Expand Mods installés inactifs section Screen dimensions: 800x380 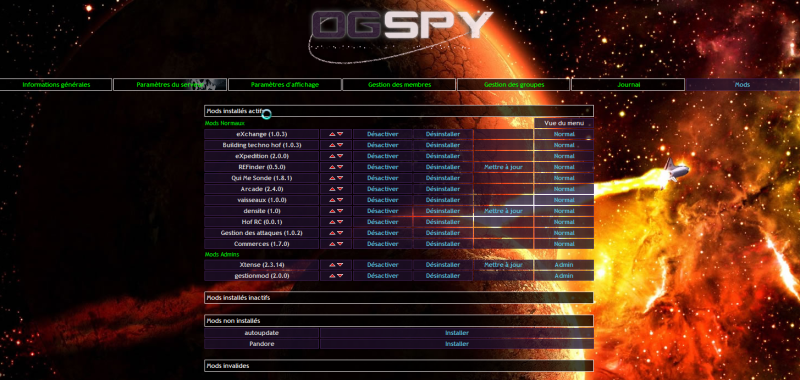pos(399,298)
